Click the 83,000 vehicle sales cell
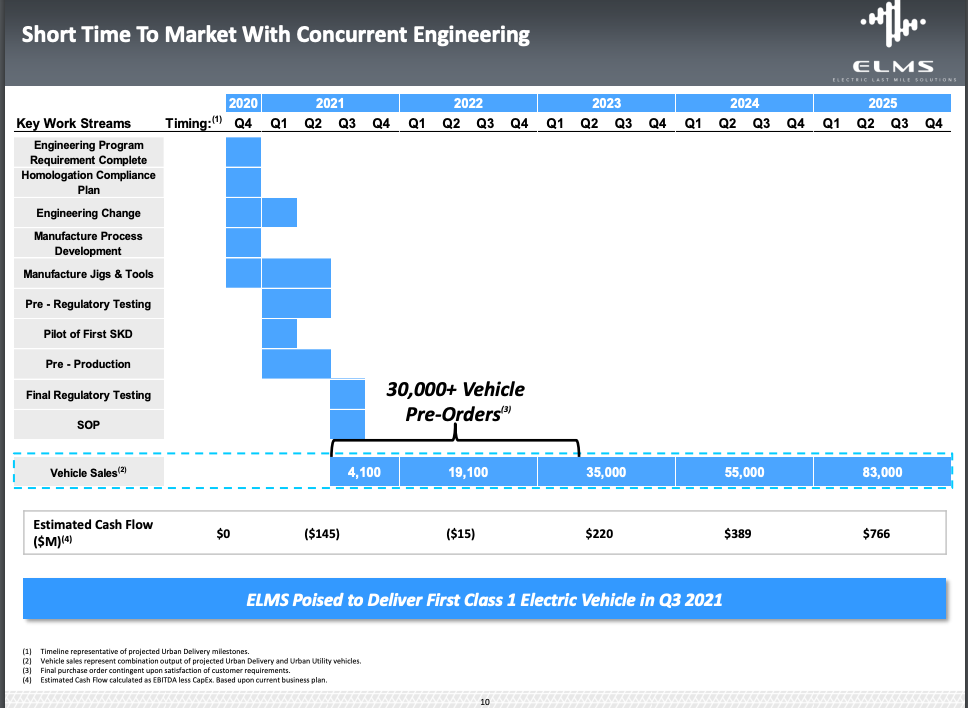The image size is (968, 708). click(882, 472)
